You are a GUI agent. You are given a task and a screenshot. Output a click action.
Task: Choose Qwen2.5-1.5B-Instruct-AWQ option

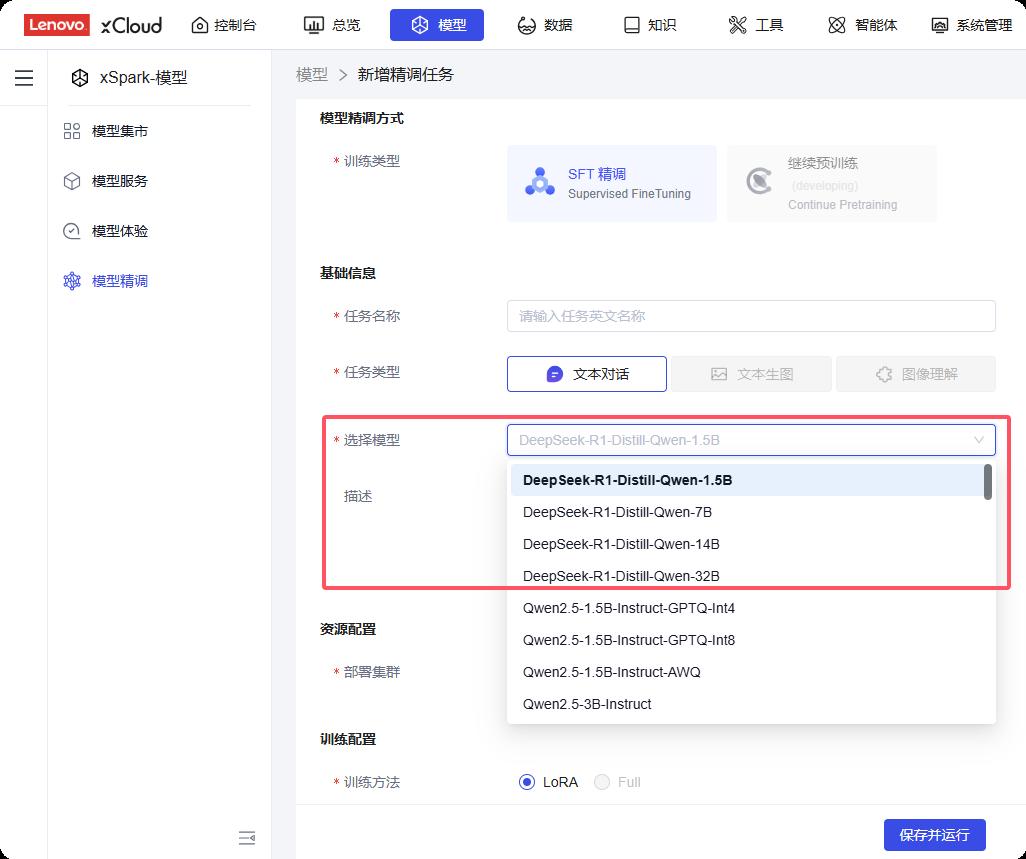pos(747,673)
